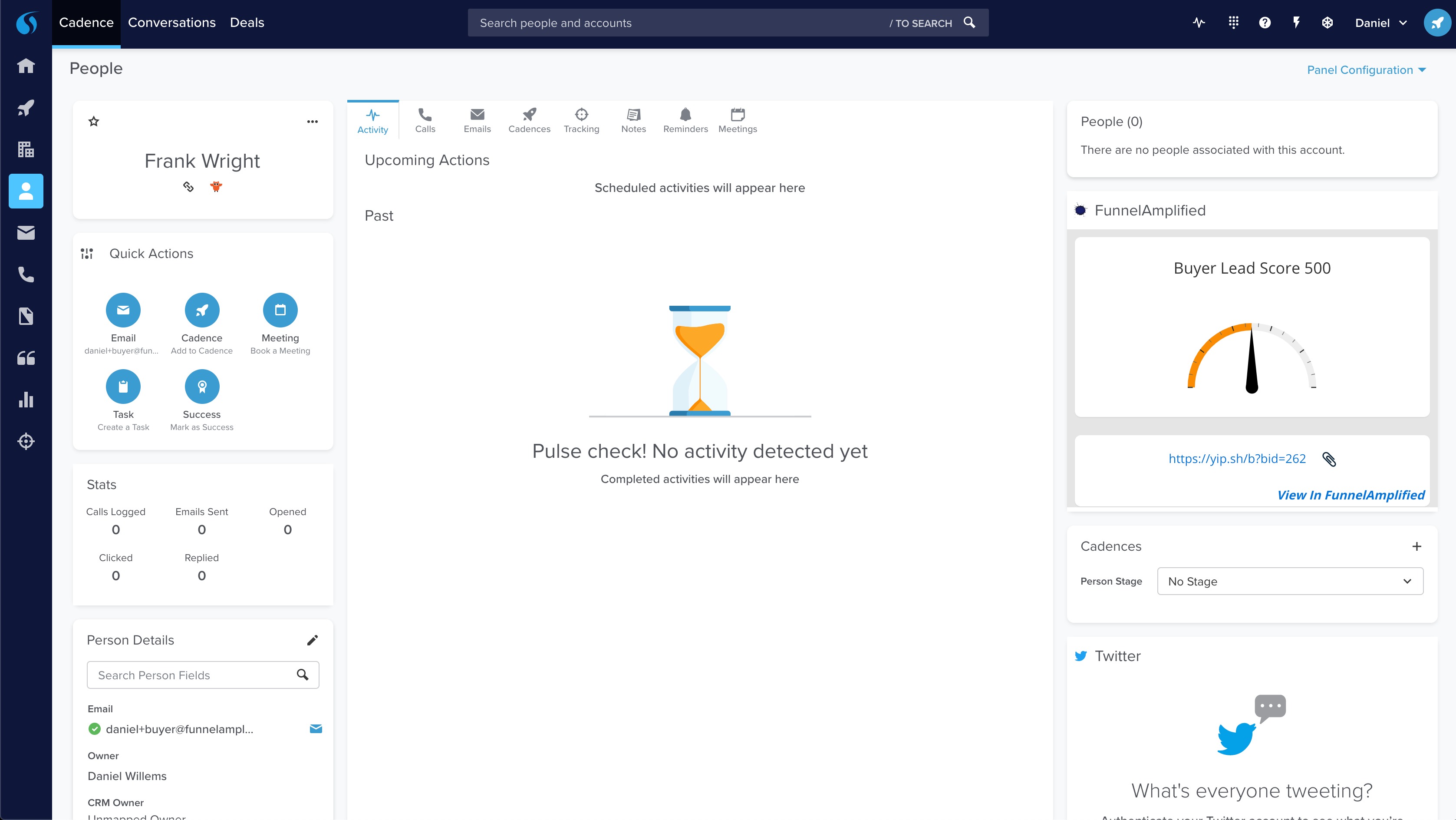Click the View In FunnelAmplified link
This screenshot has height=820, width=1456.
click(1351, 495)
